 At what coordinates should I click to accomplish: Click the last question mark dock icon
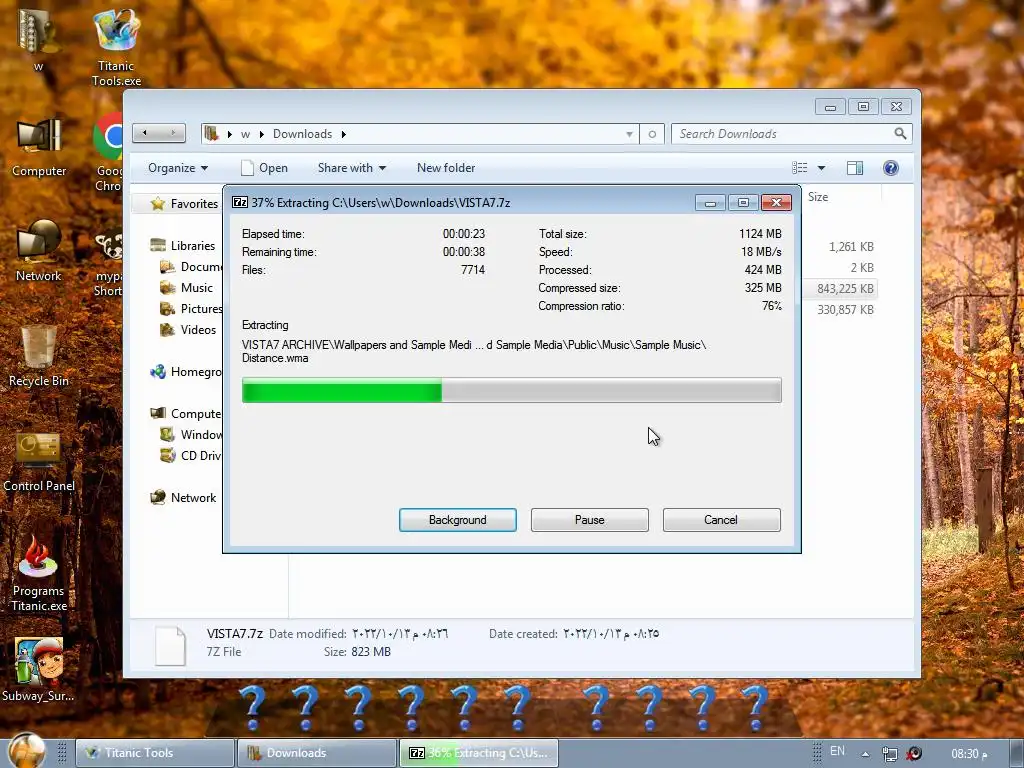[x=756, y=708]
